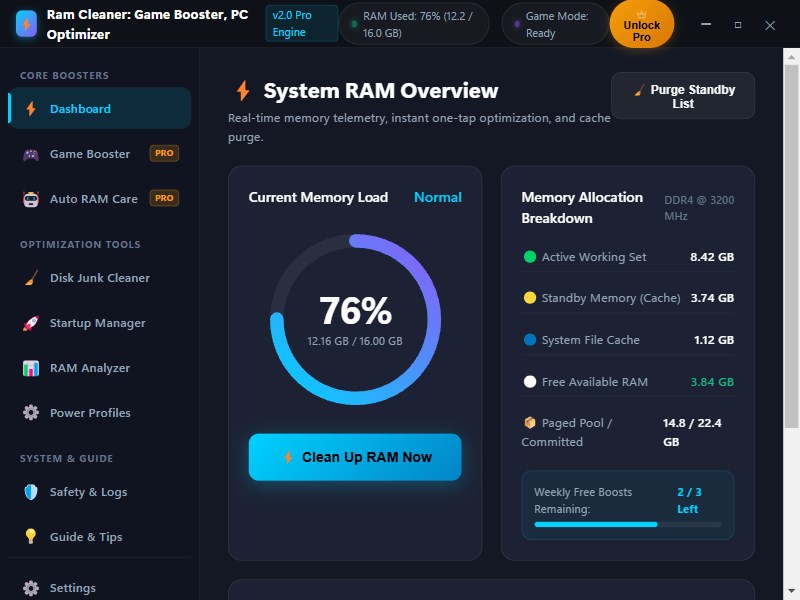Viewport: 800px width, 600px height.
Task: Click the Current Memory Load heading
Action: click(318, 197)
